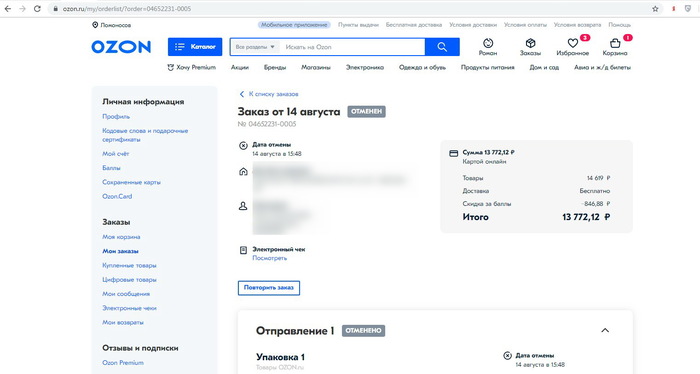
Task: Click the ОТМЕНЕН order status badge
Action: 367,112
